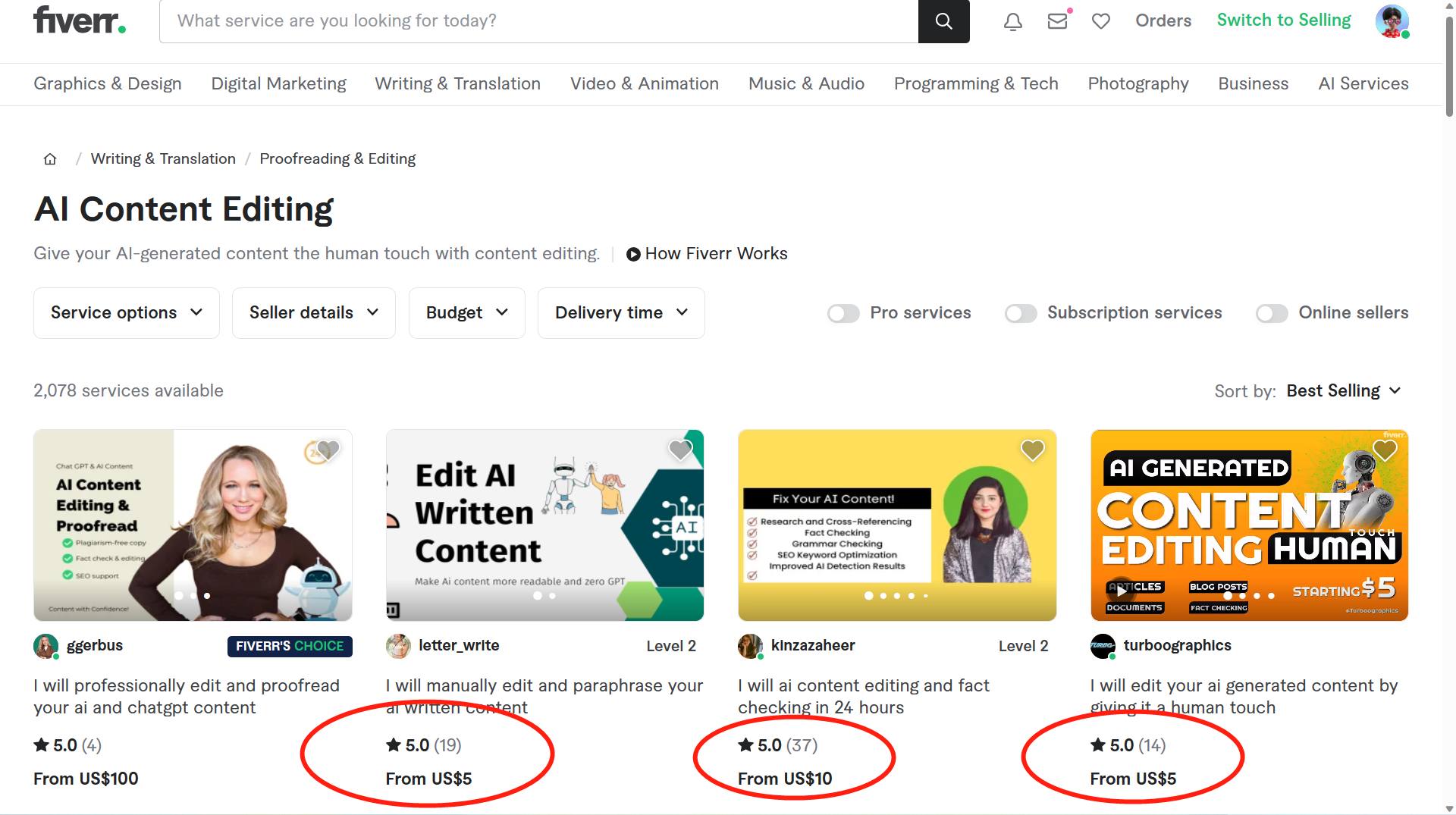Open kinzazaheer seller avatar
Viewport: 1456px width, 815px height.
[751, 646]
